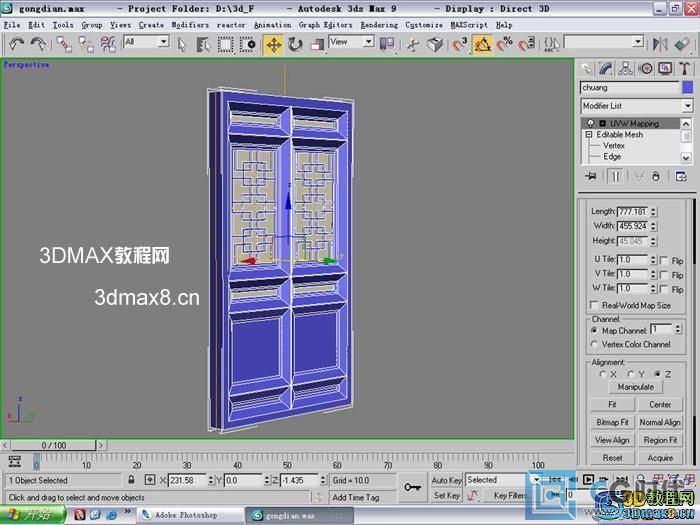Viewport: 700px width, 525px height.
Task: Select the Select and Move tool
Action: pos(273,44)
